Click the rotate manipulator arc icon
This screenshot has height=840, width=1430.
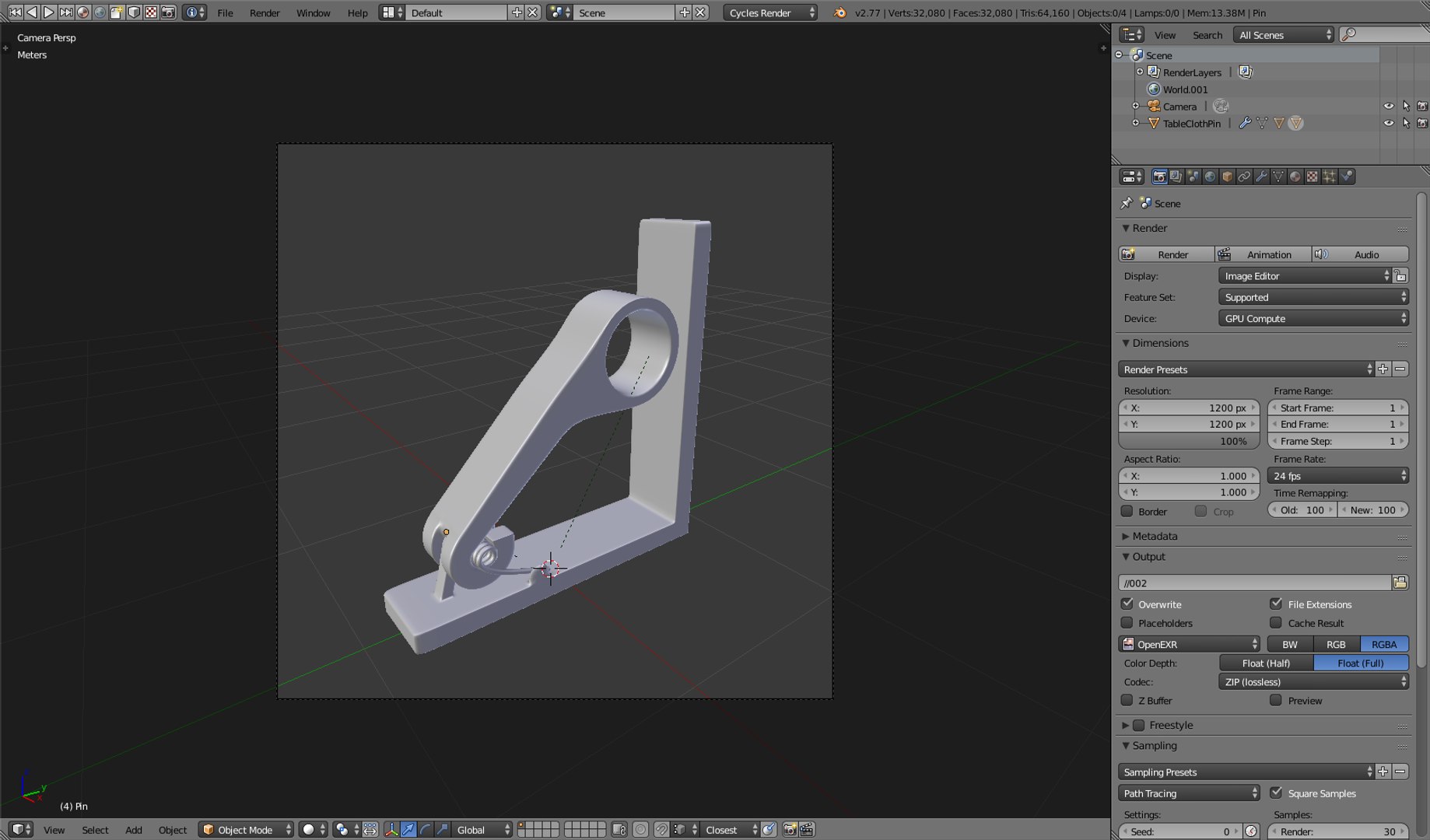[426, 830]
